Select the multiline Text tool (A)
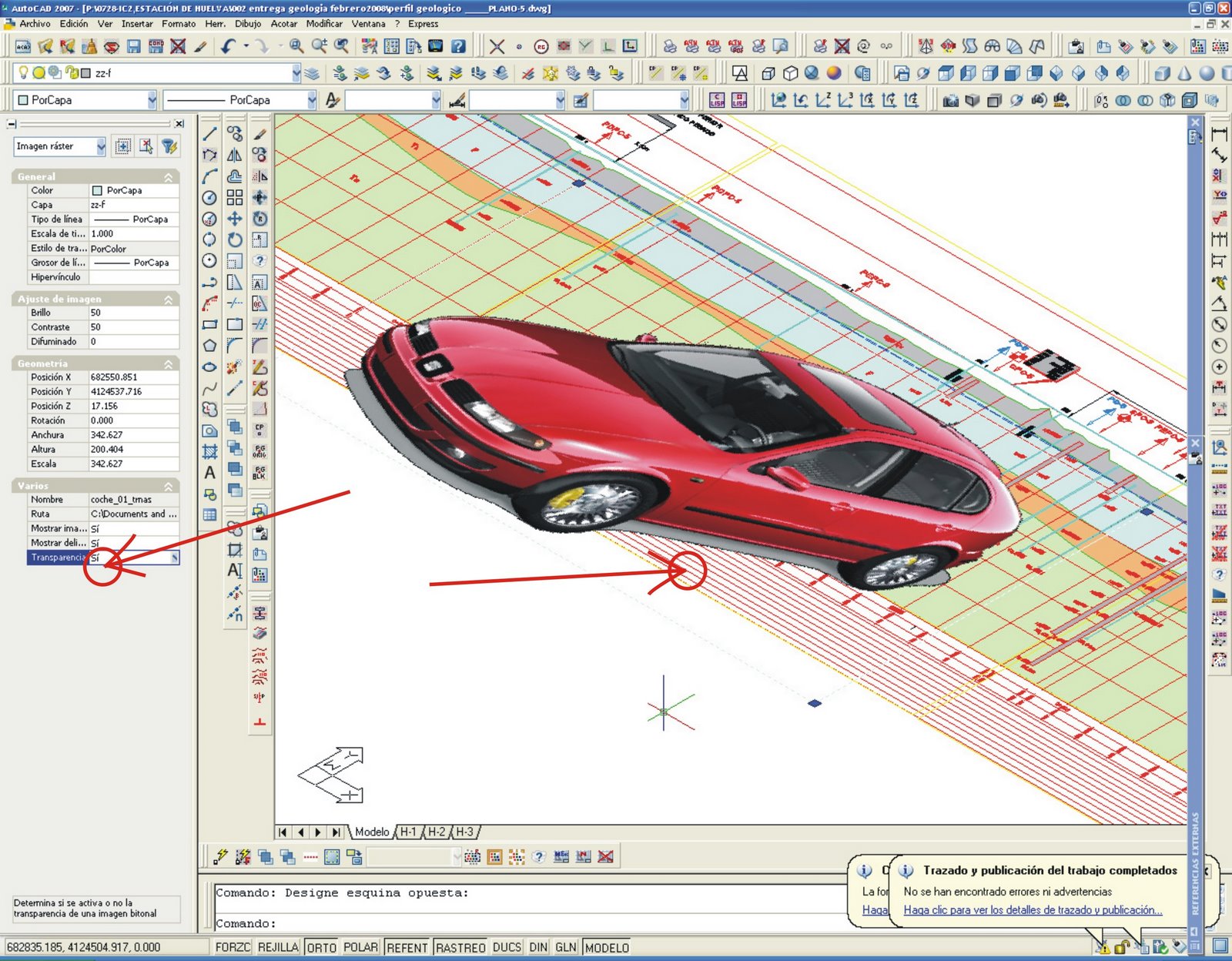The image size is (1232, 961). pos(209,473)
